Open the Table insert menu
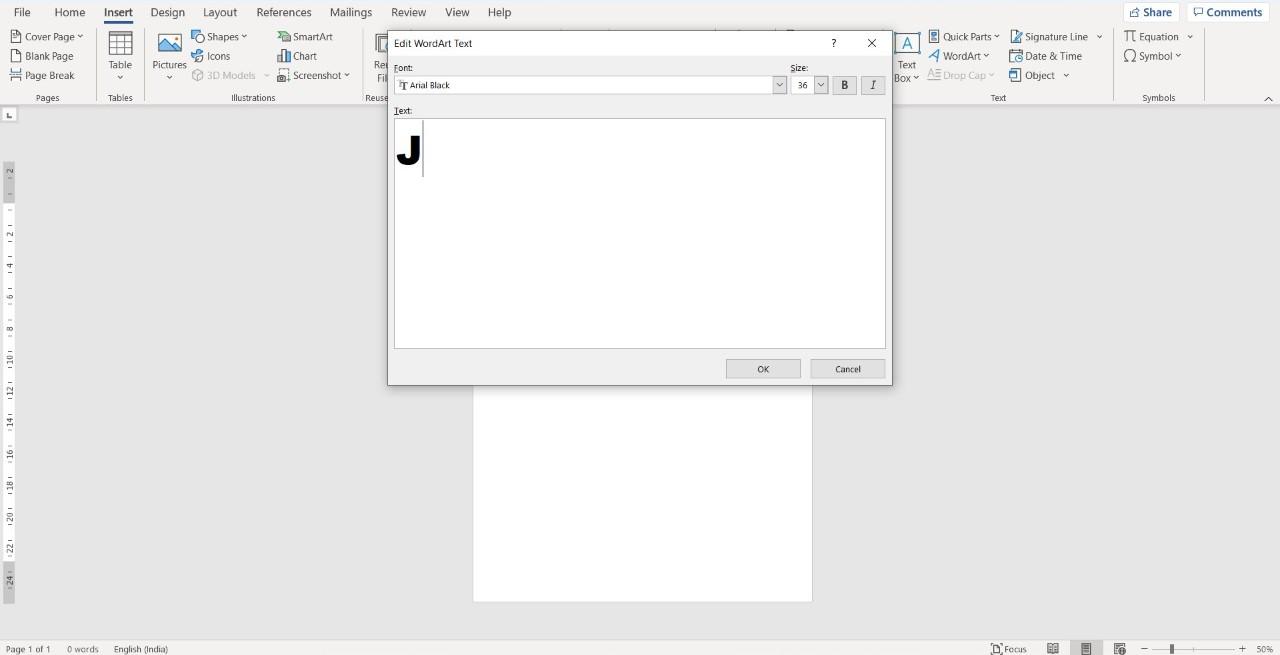This screenshot has height=655, width=1280. (120, 56)
